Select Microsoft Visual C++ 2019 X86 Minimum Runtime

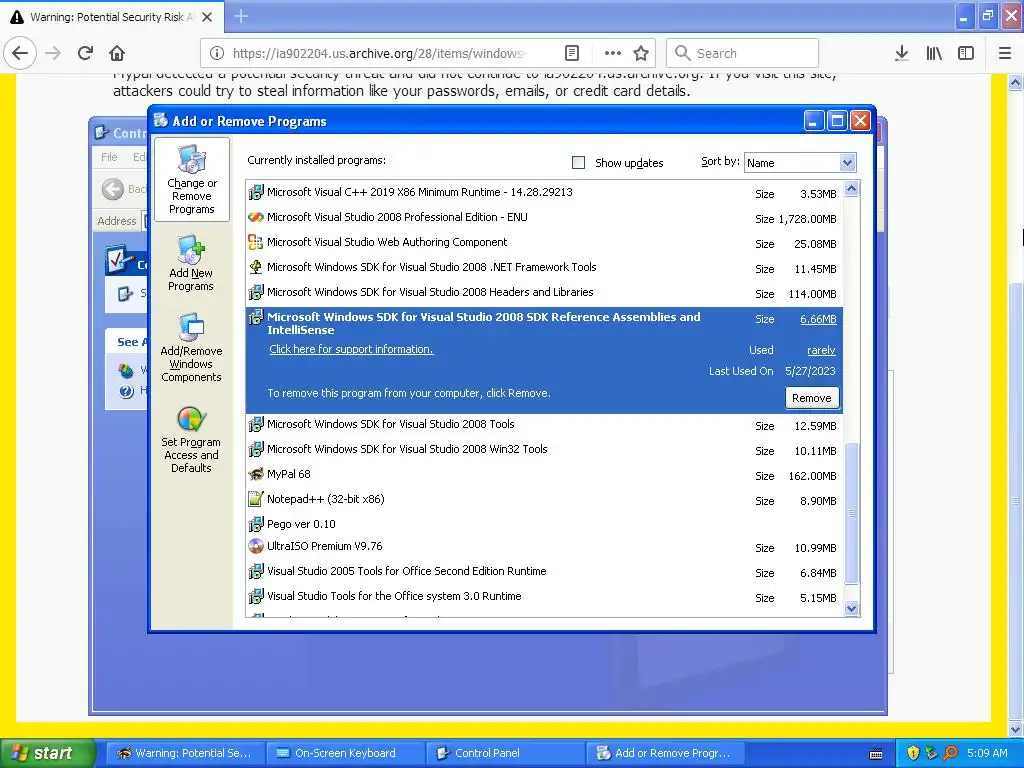click(544, 193)
